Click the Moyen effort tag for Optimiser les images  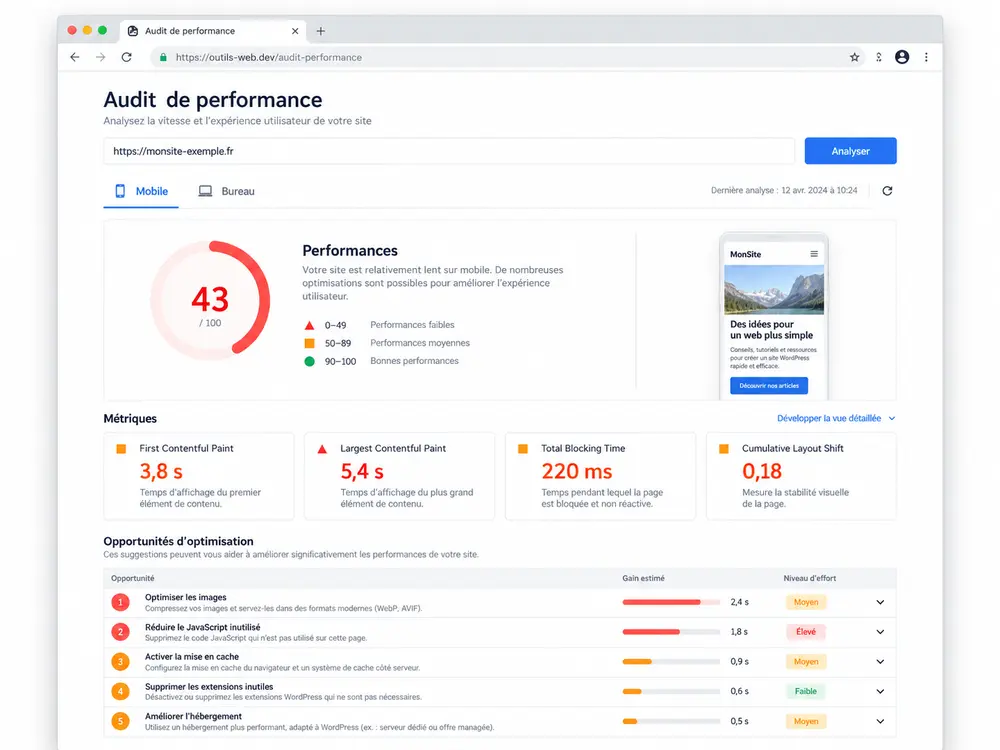coord(805,602)
